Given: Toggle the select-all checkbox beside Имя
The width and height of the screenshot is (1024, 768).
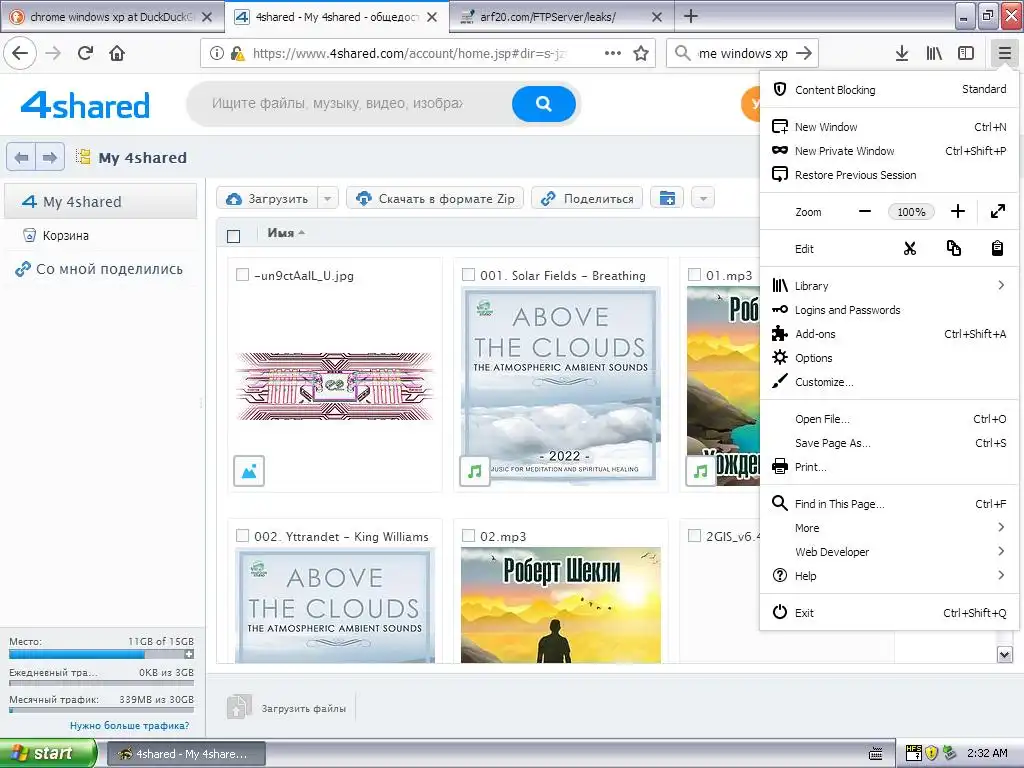Looking at the screenshot, I should (233, 236).
